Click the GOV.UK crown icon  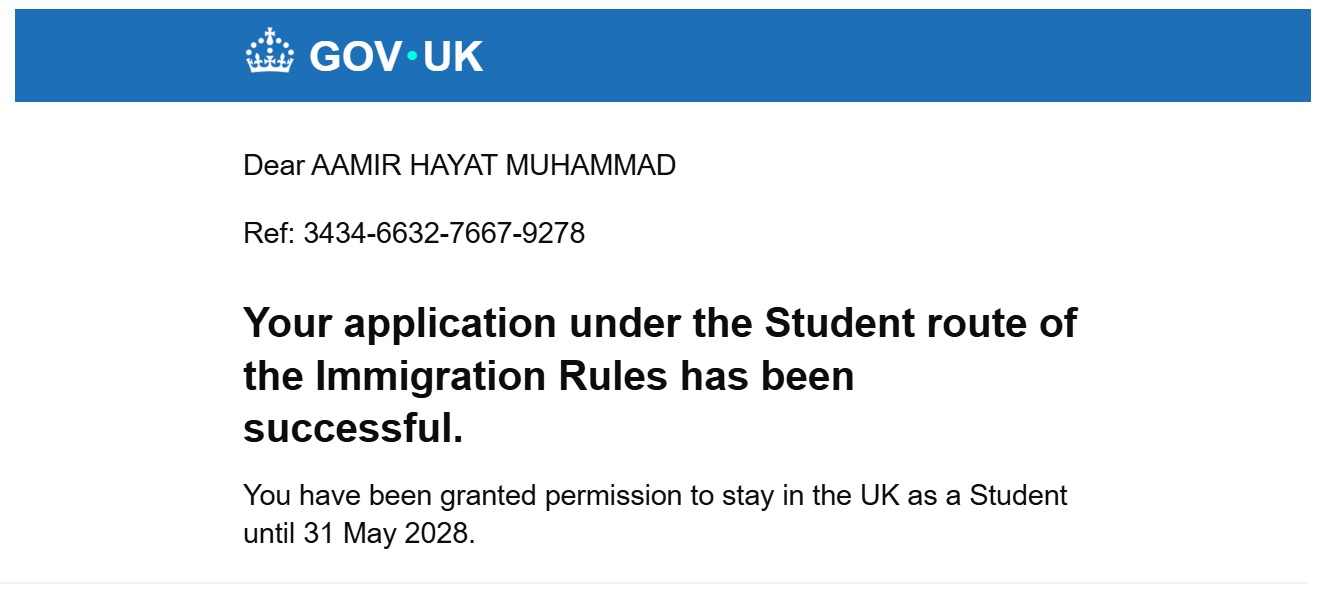click(x=270, y=52)
